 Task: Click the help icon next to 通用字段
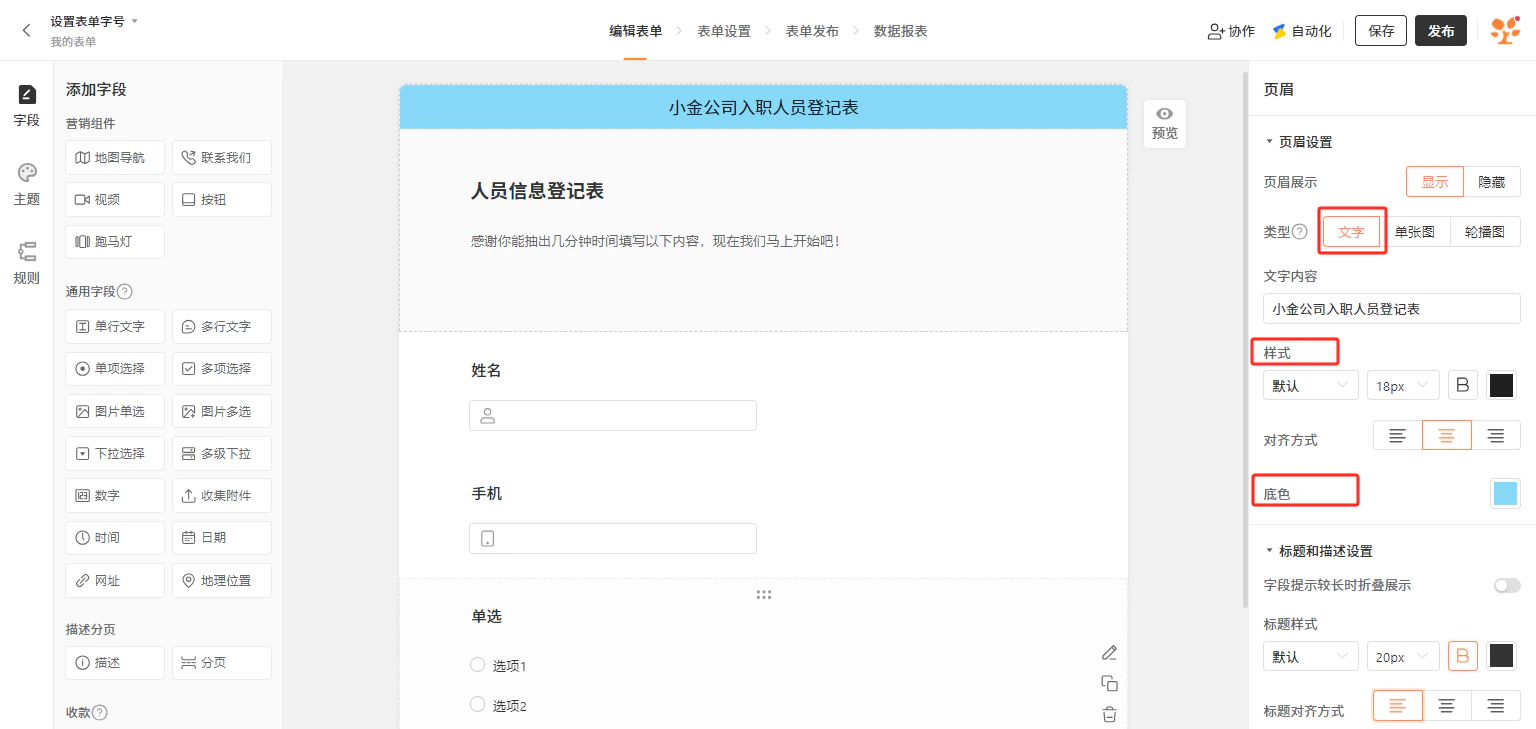pyautogui.click(x=125, y=292)
